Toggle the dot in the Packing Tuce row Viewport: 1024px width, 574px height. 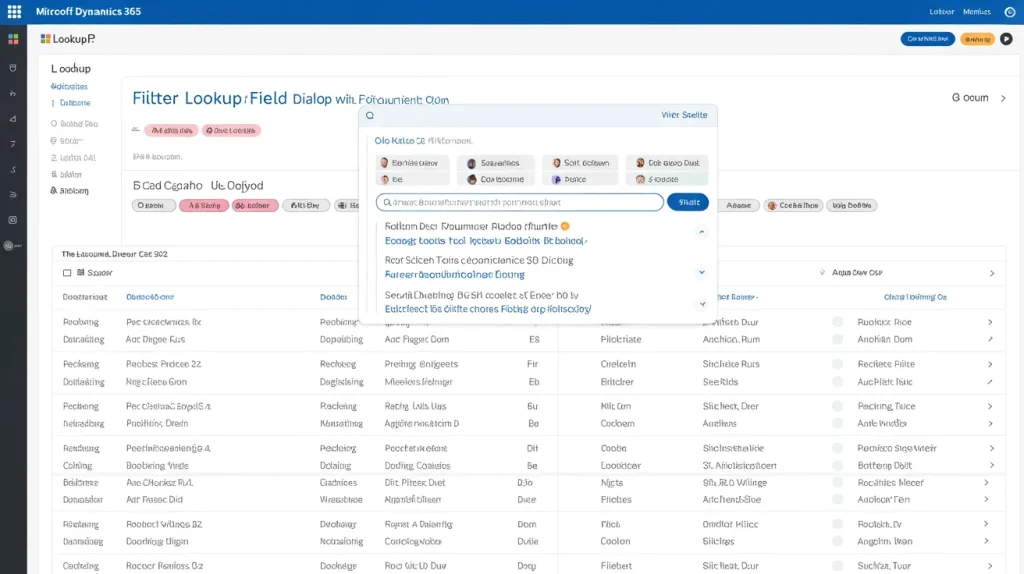(837, 406)
